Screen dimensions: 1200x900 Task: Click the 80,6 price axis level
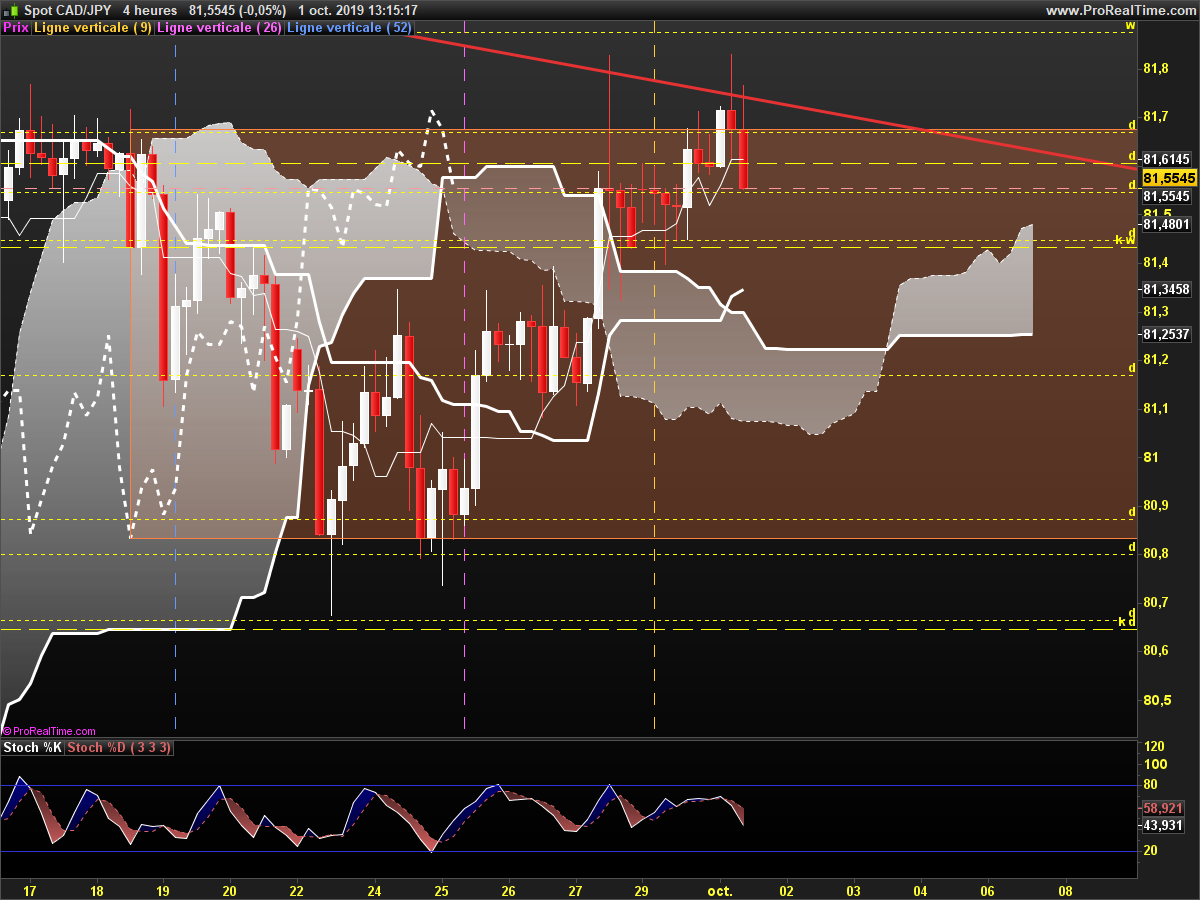pos(1156,650)
